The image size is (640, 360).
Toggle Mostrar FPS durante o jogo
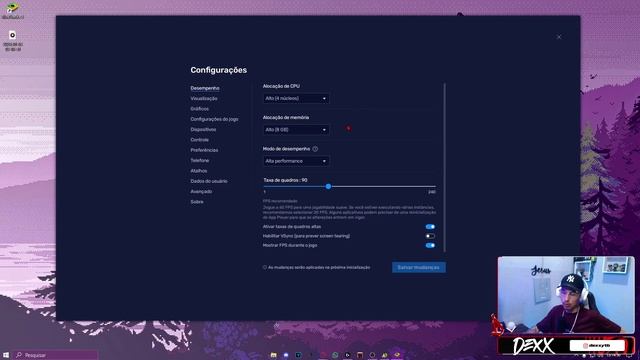coord(430,245)
